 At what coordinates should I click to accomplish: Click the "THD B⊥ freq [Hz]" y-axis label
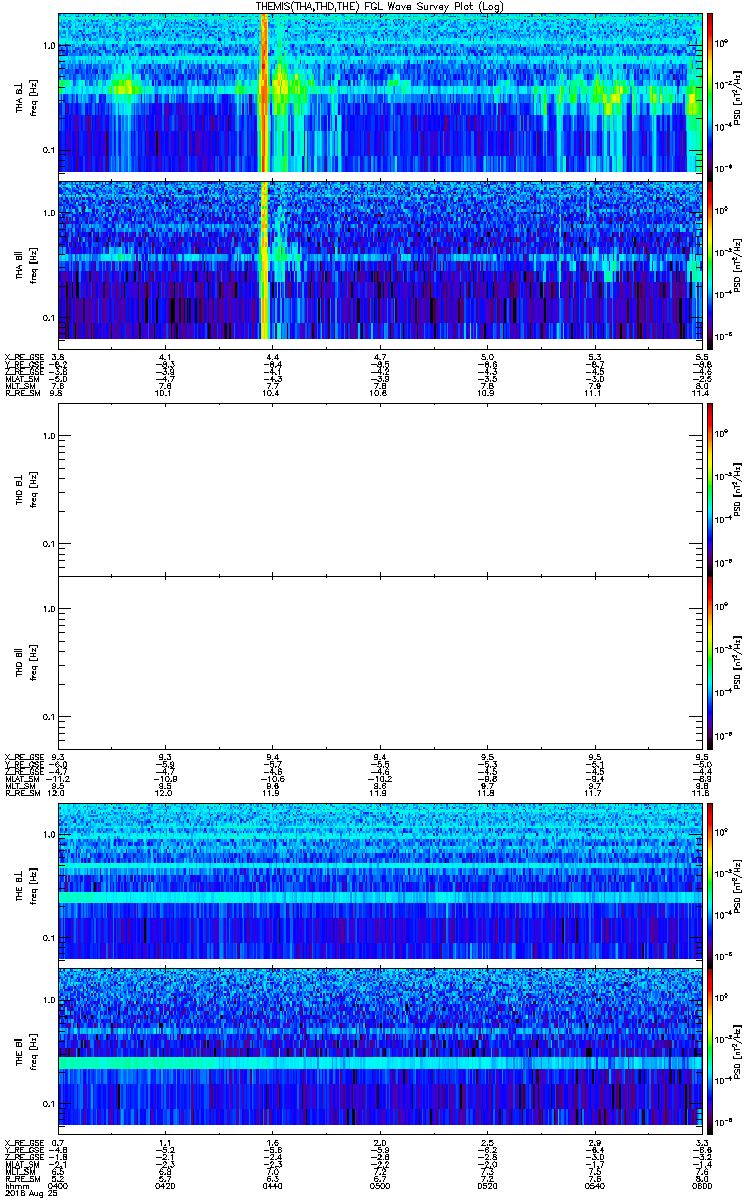(x=26, y=488)
